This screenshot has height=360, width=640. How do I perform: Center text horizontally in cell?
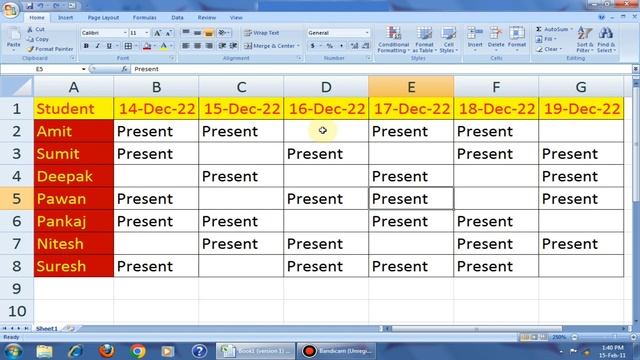197,46
